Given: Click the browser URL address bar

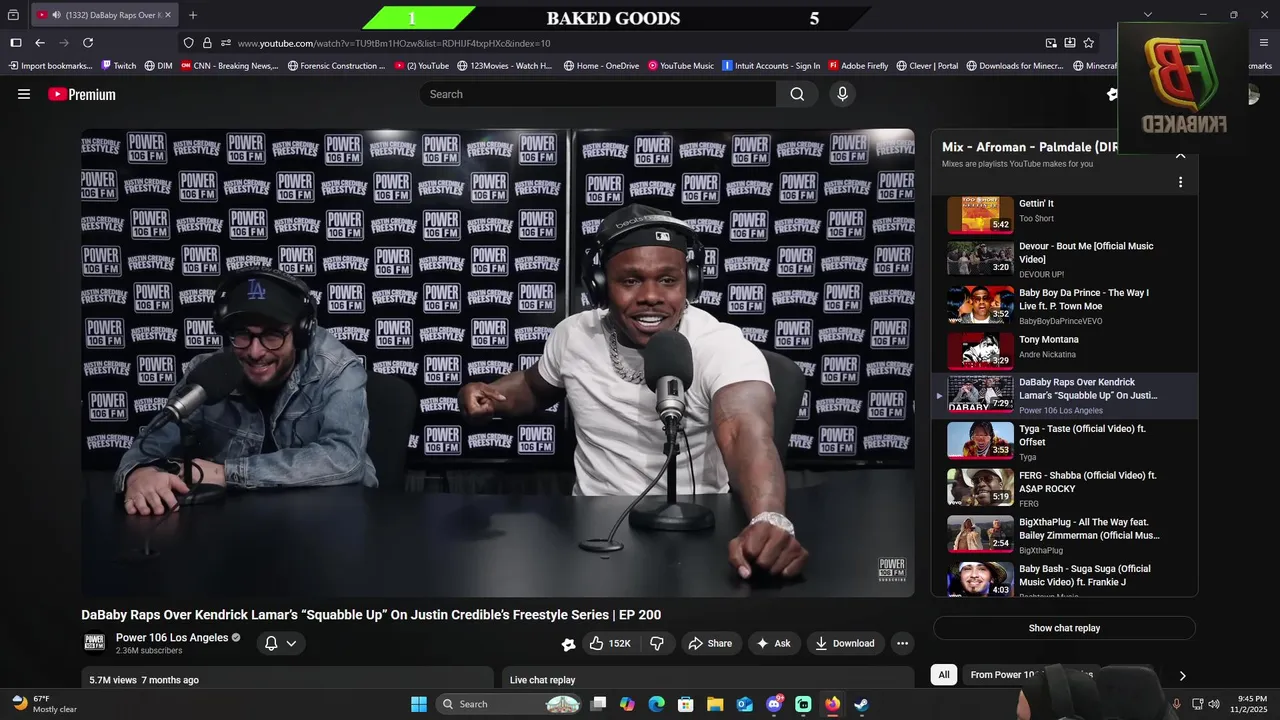Looking at the screenshot, I should tap(640, 43).
